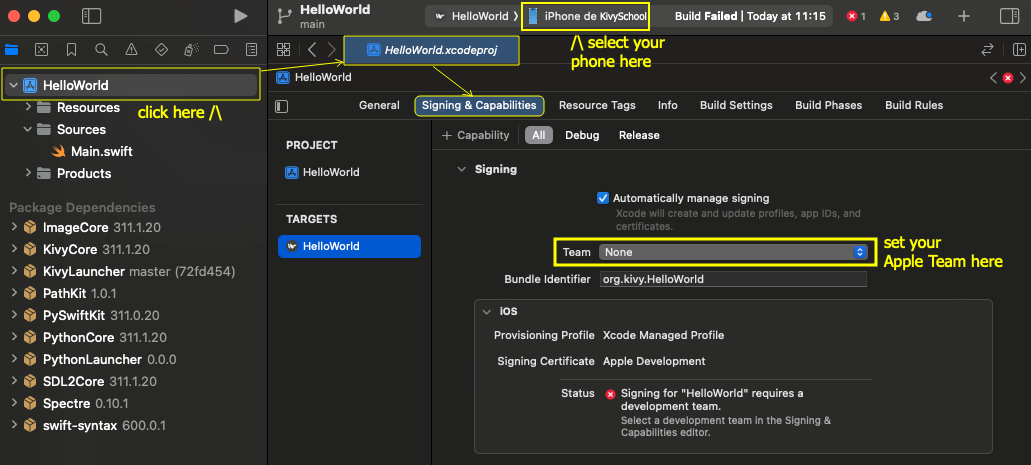Select the HelloWorld.xcodeproj editor tab
The width and height of the screenshot is (1031, 465).
[432, 50]
